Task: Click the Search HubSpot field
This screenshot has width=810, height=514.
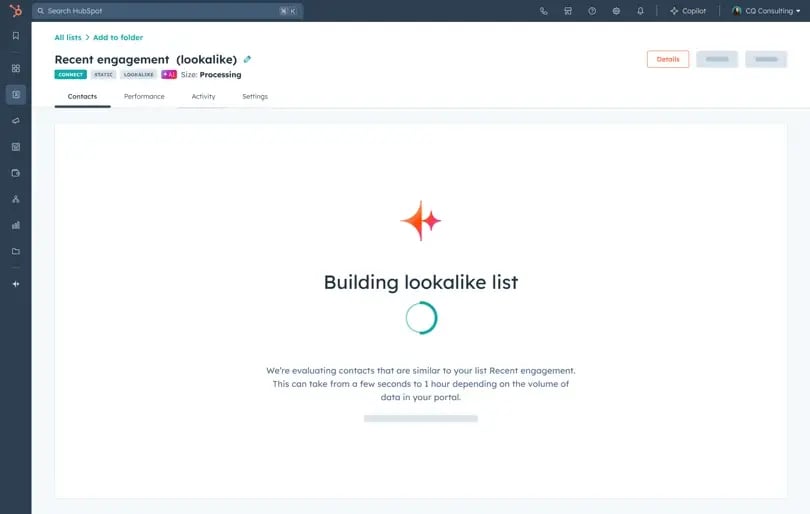Action: (160, 11)
